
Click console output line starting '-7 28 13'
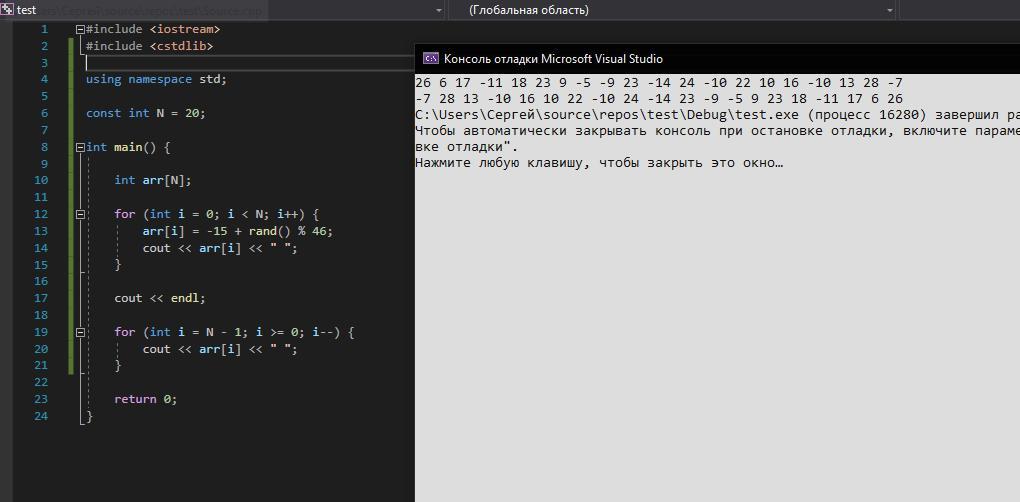659,99
